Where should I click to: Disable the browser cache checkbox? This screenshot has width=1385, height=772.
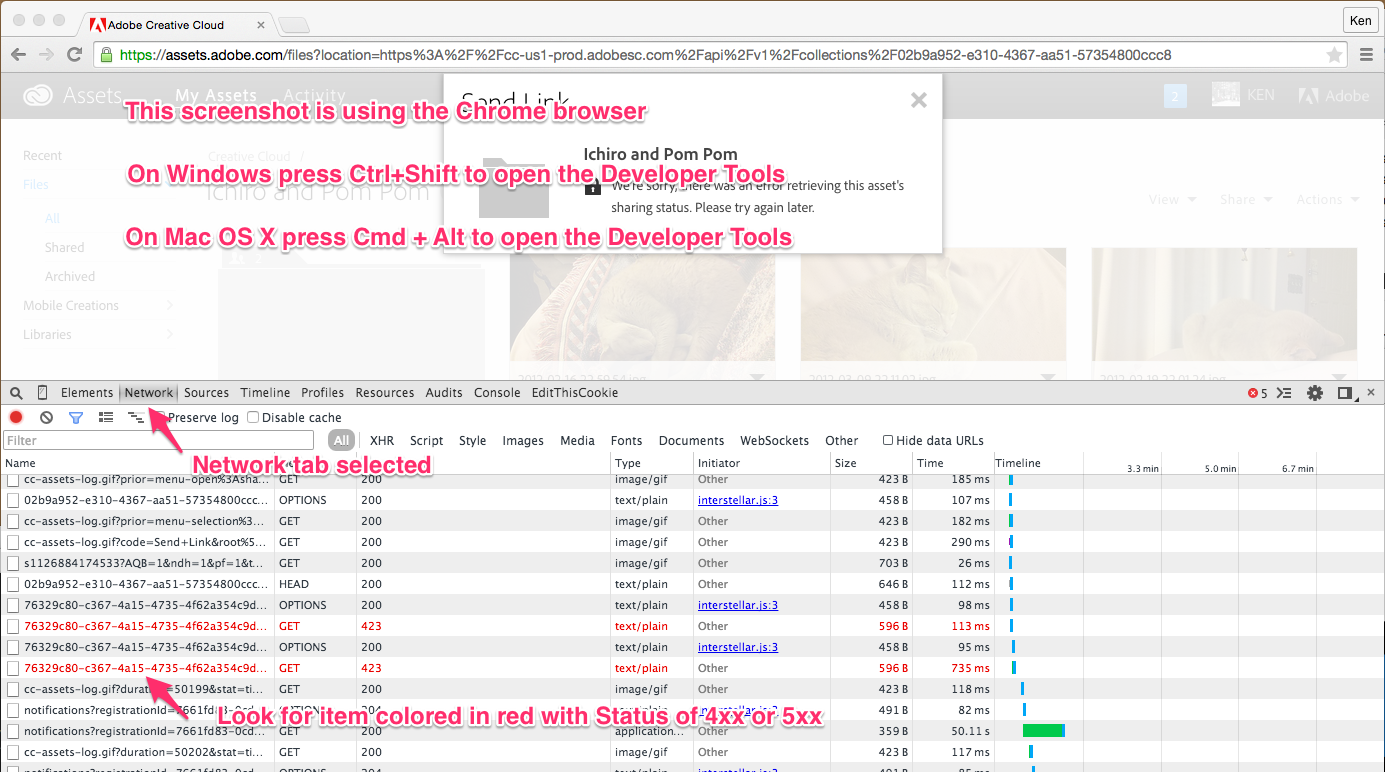pyautogui.click(x=253, y=417)
